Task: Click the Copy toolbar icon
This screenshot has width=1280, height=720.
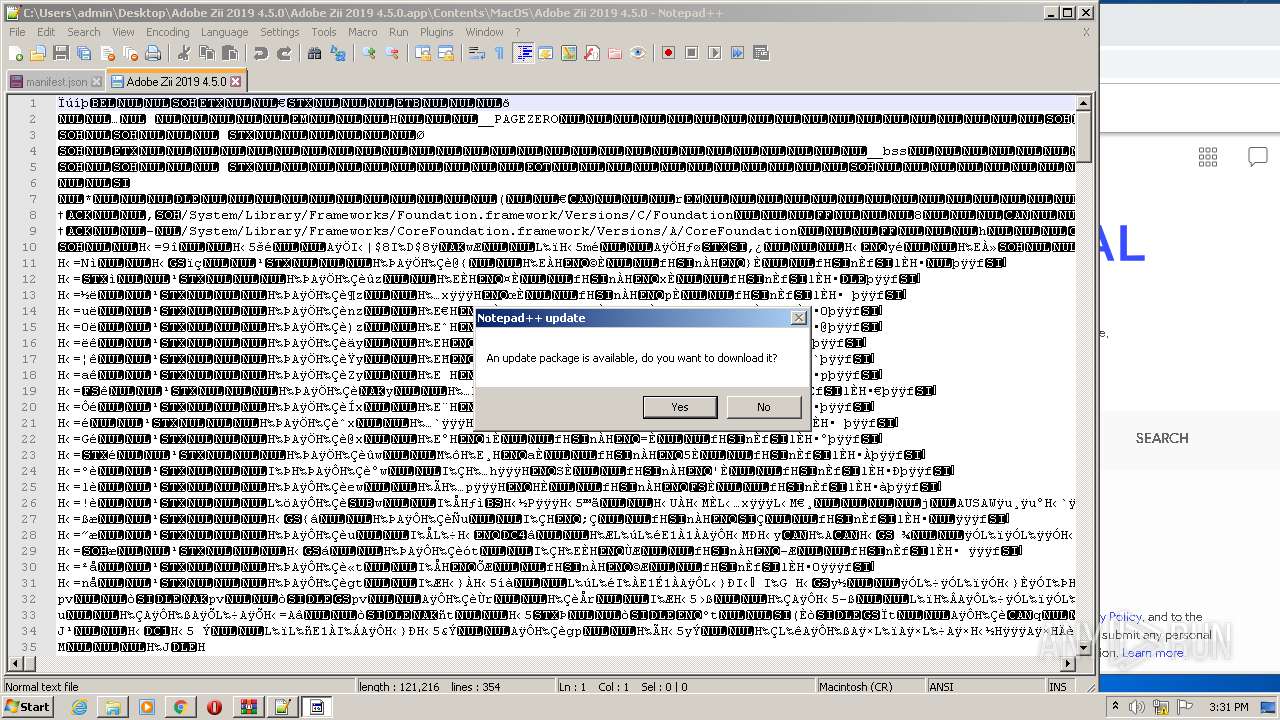Action: click(x=207, y=53)
